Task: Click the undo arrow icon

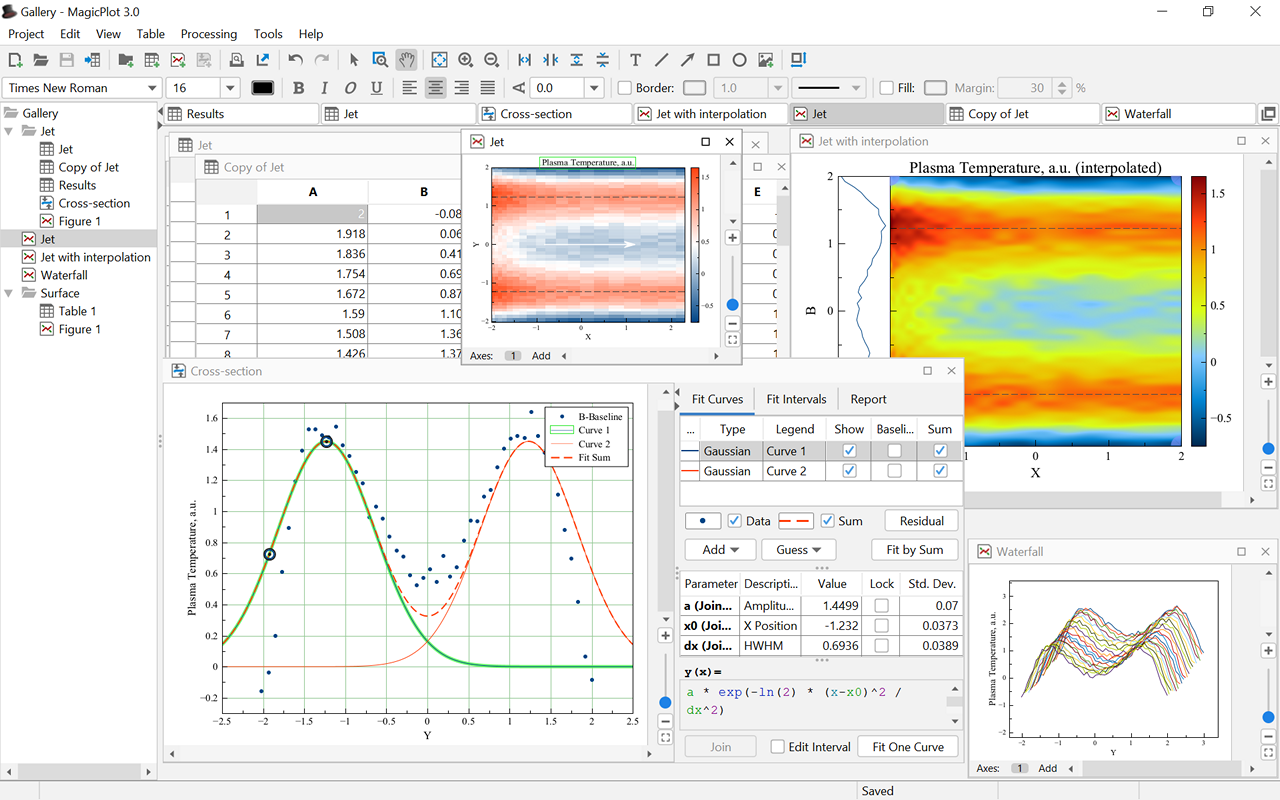Action: pyautogui.click(x=295, y=60)
